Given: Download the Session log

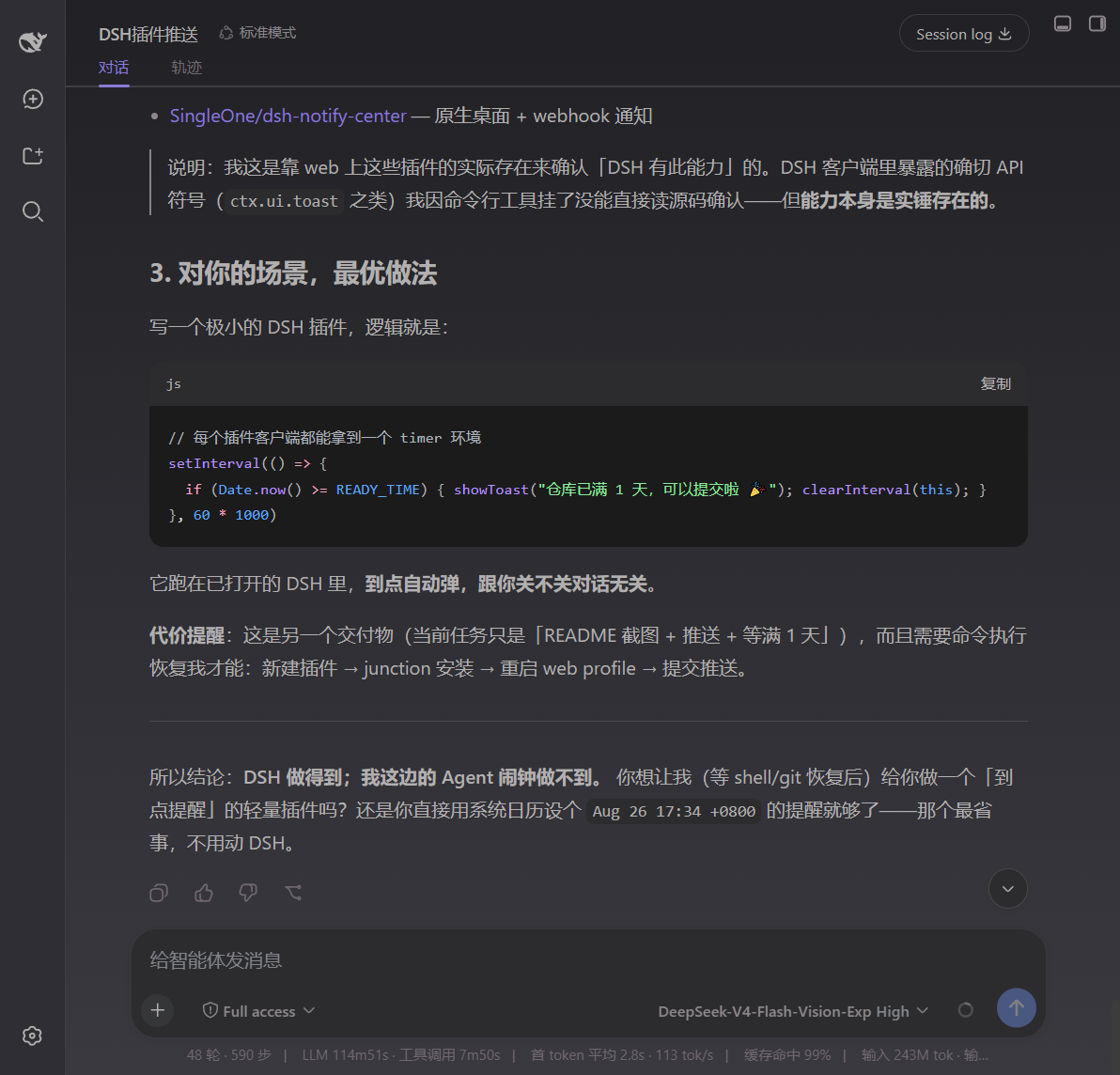Looking at the screenshot, I should pos(964,34).
